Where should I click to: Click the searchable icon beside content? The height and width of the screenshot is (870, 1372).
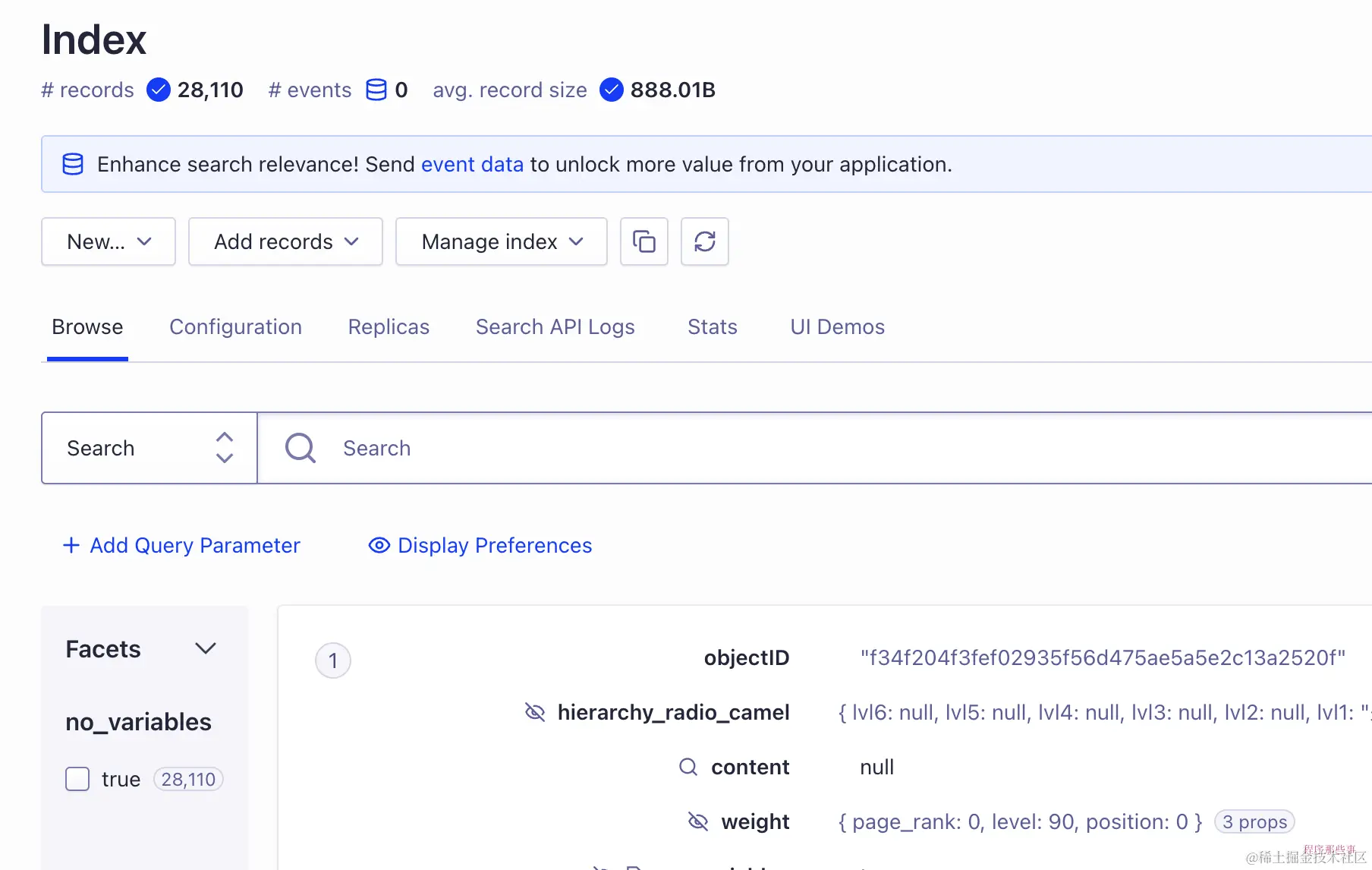tap(688, 767)
